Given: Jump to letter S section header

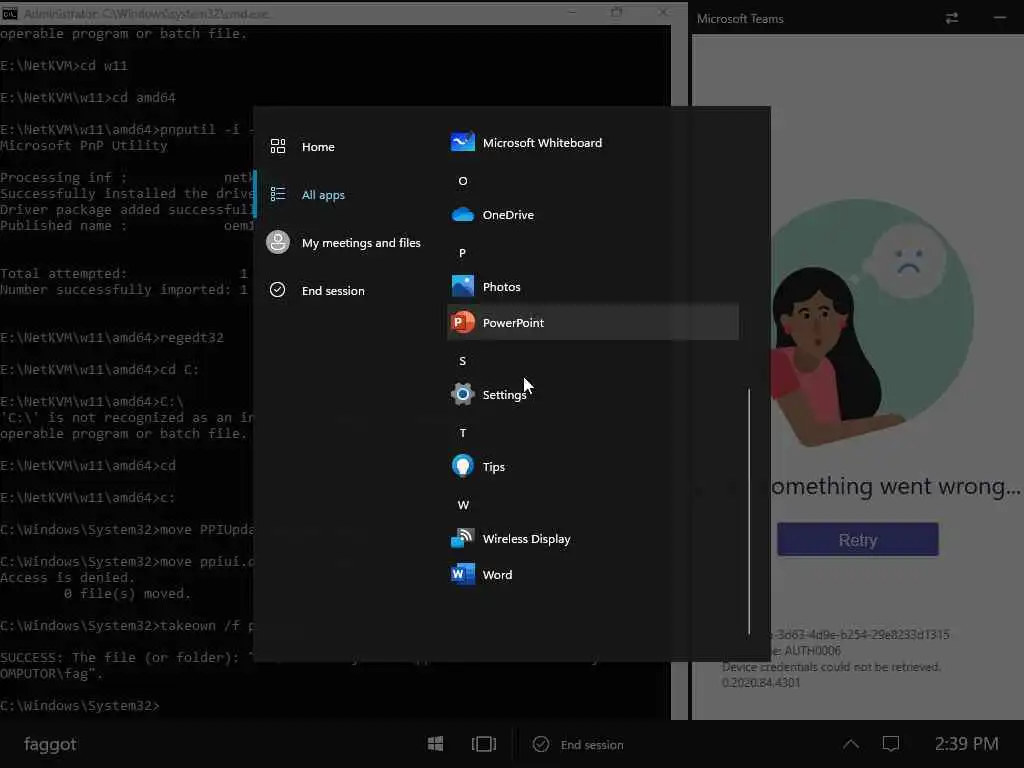Looking at the screenshot, I should coord(462,360).
